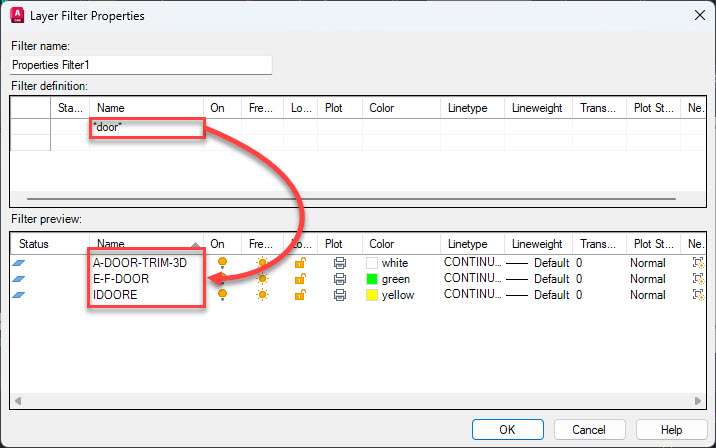Viewport: 716px width, 448px height.
Task: Confirm with the OK button
Action: tap(508, 430)
